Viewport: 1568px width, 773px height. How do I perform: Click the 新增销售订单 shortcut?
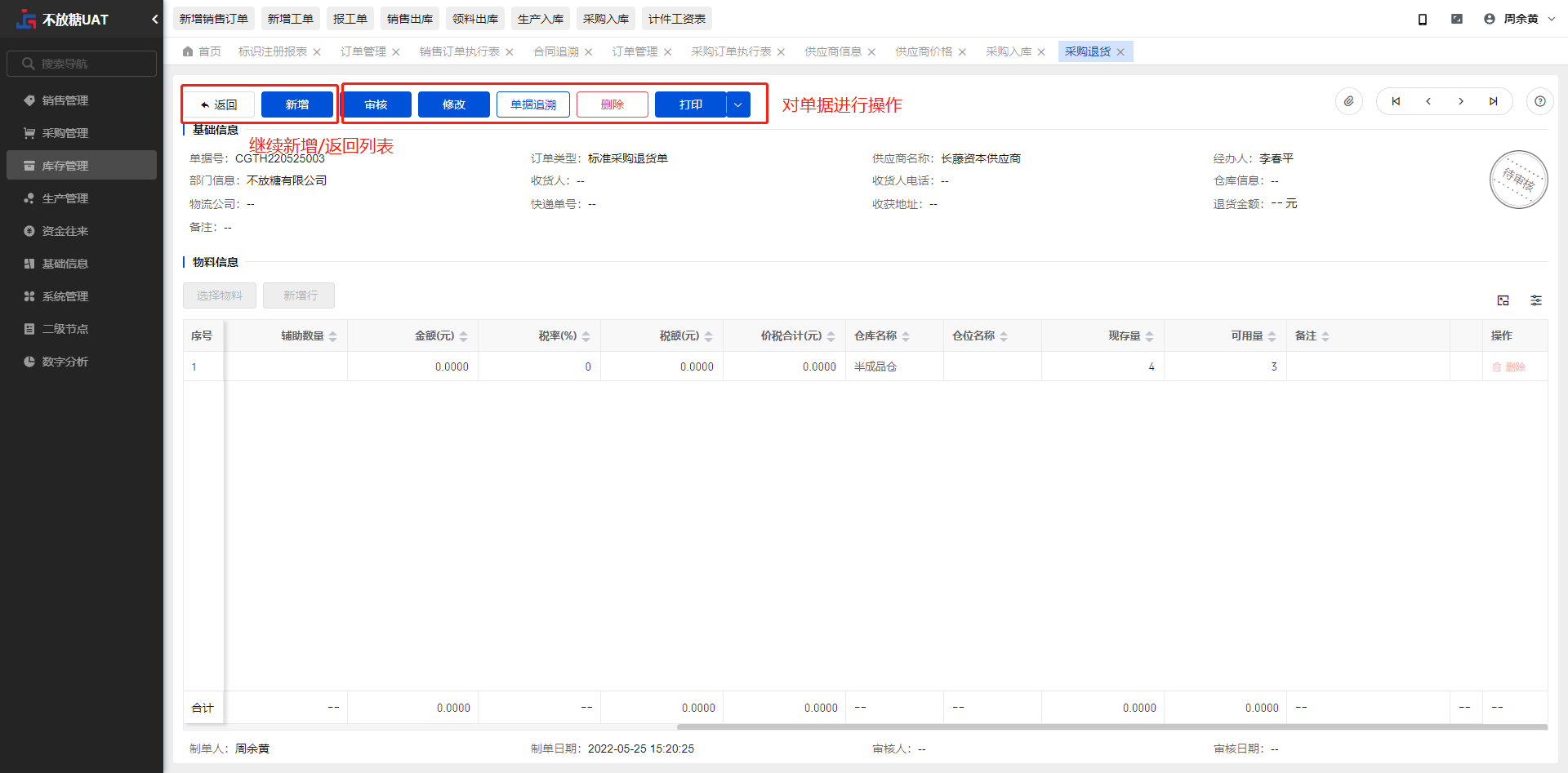[x=214, y=19]
